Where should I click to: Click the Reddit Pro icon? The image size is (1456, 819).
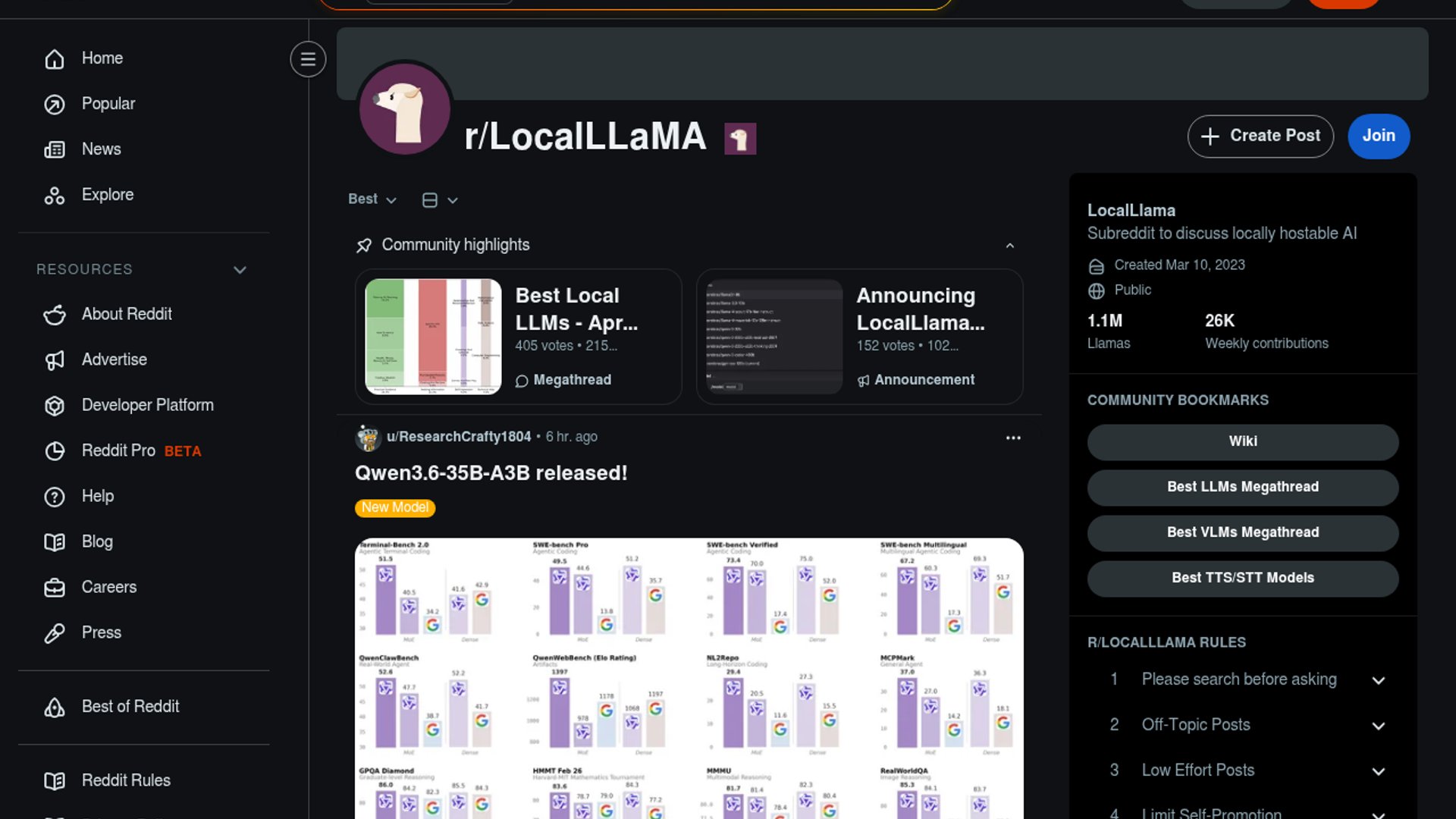(x=55, y=451)
